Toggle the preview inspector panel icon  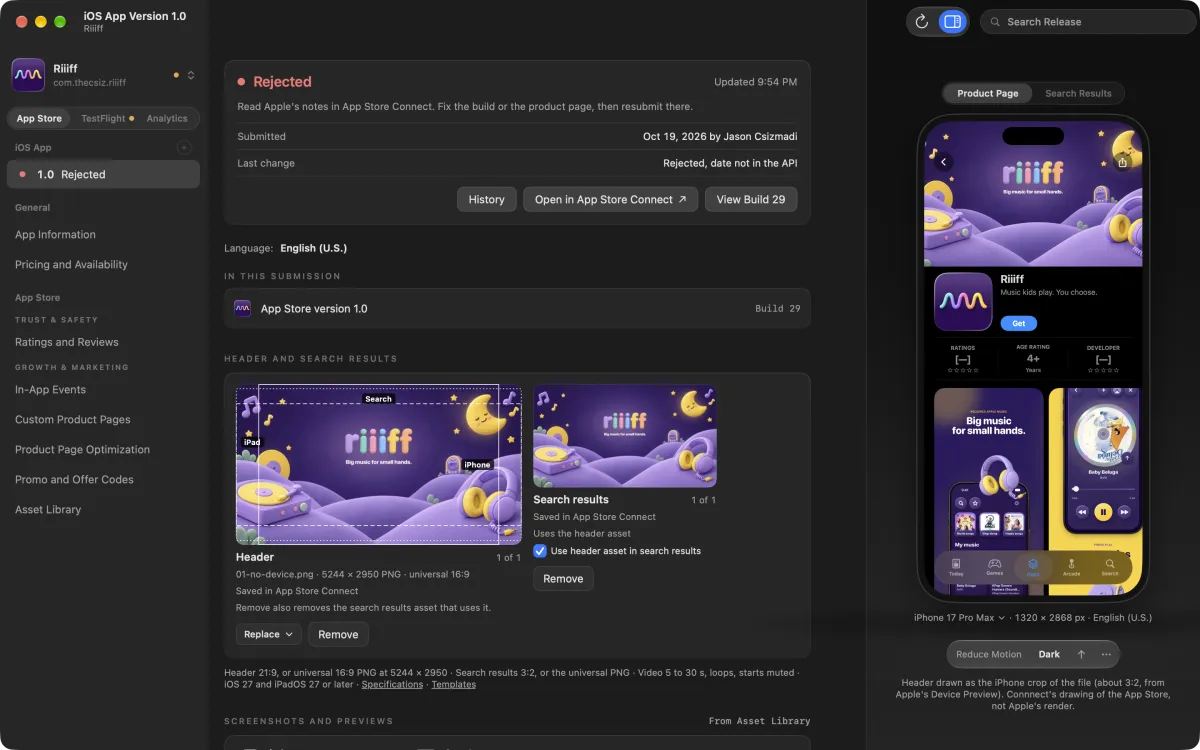tap(952, 21)
